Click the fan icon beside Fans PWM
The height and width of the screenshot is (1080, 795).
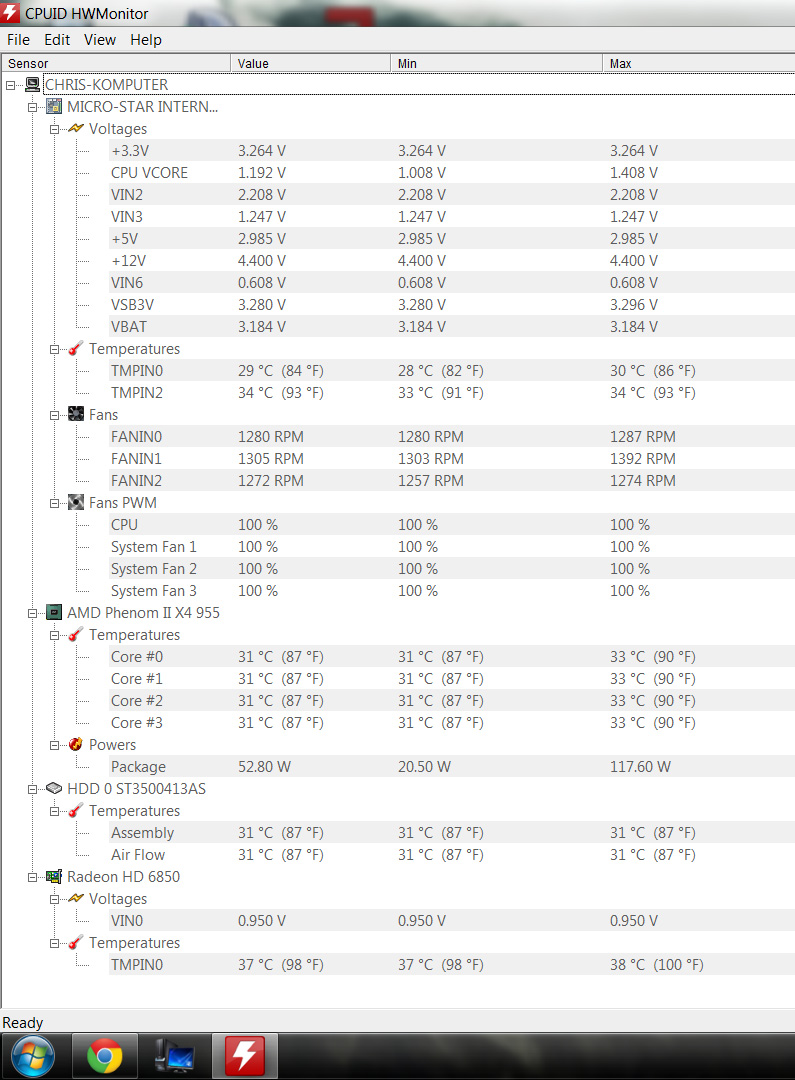pos(76,503)
